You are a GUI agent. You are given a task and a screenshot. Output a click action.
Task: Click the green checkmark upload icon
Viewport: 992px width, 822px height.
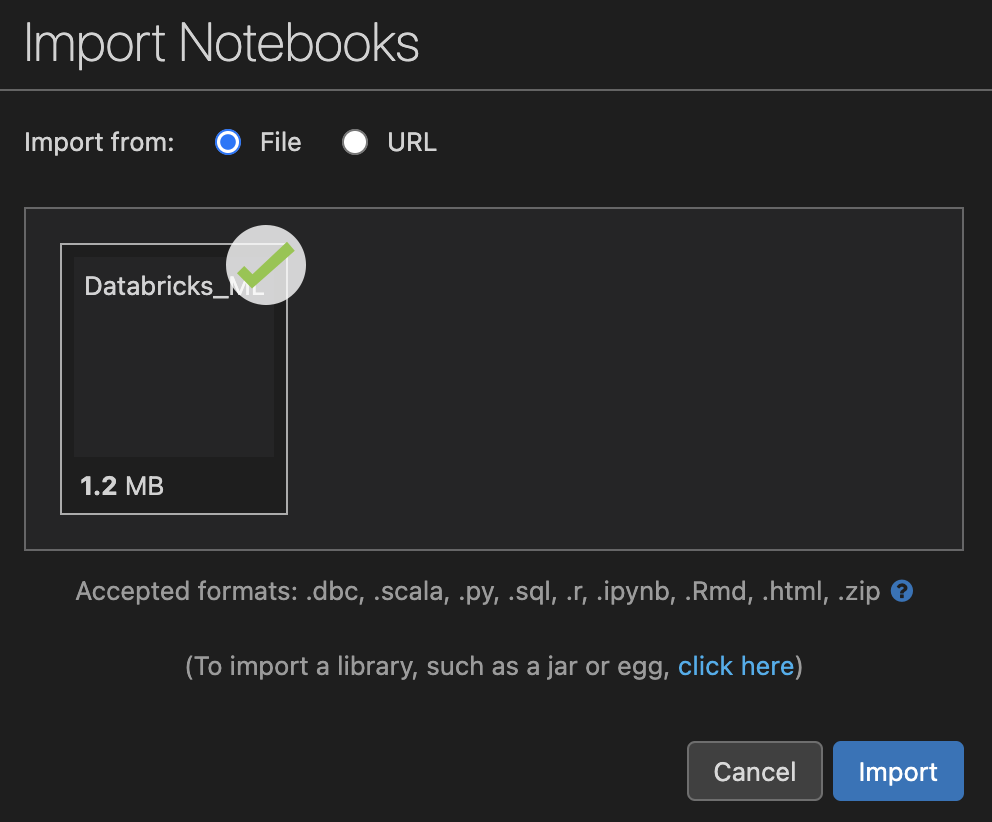[266, 265]
